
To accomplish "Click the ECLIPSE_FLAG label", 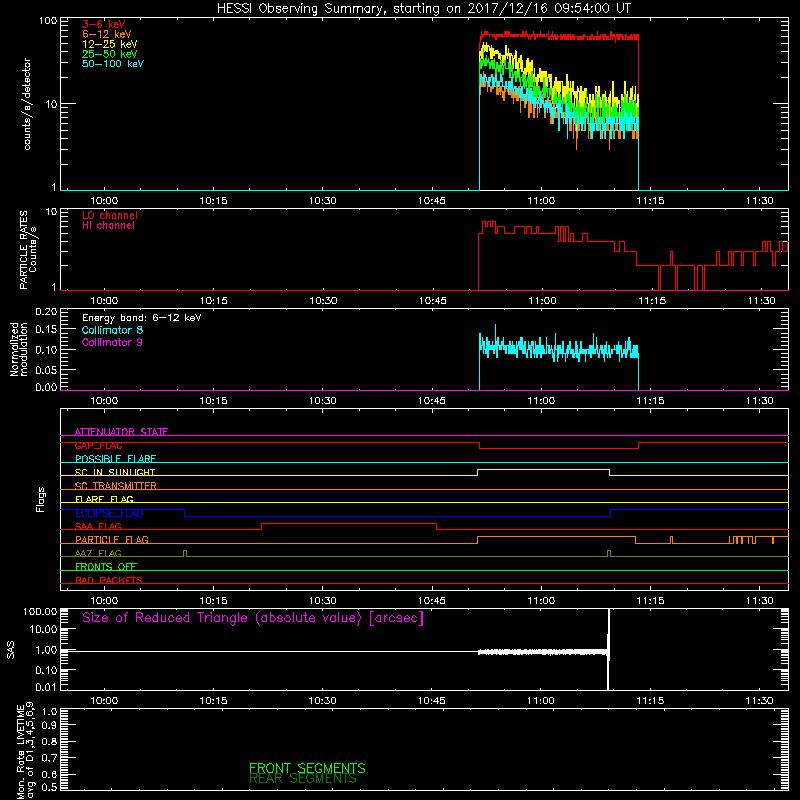I will pos(109,513).
